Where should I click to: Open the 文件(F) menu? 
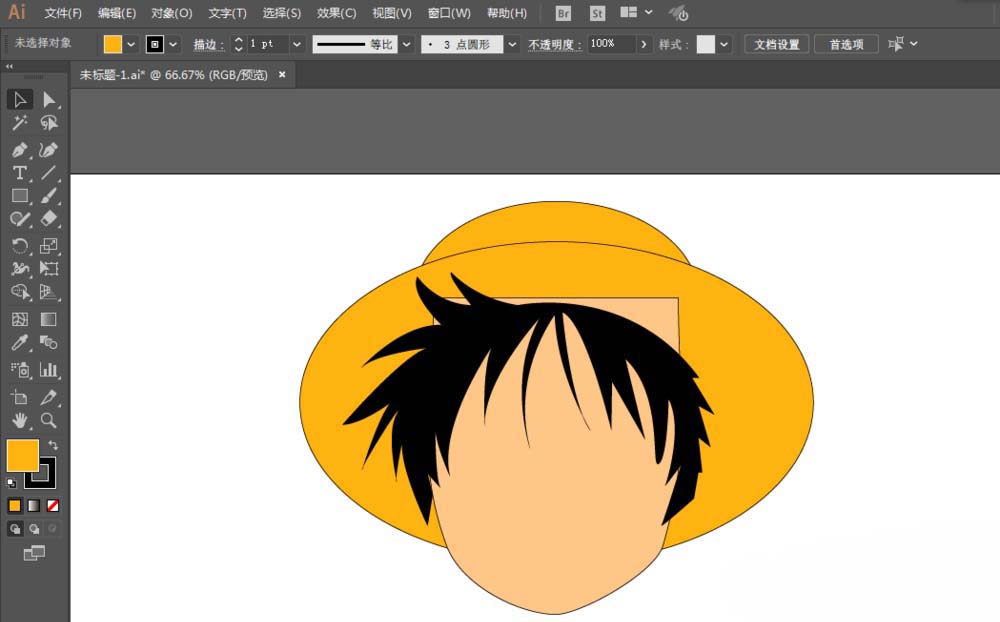(63, 13)
